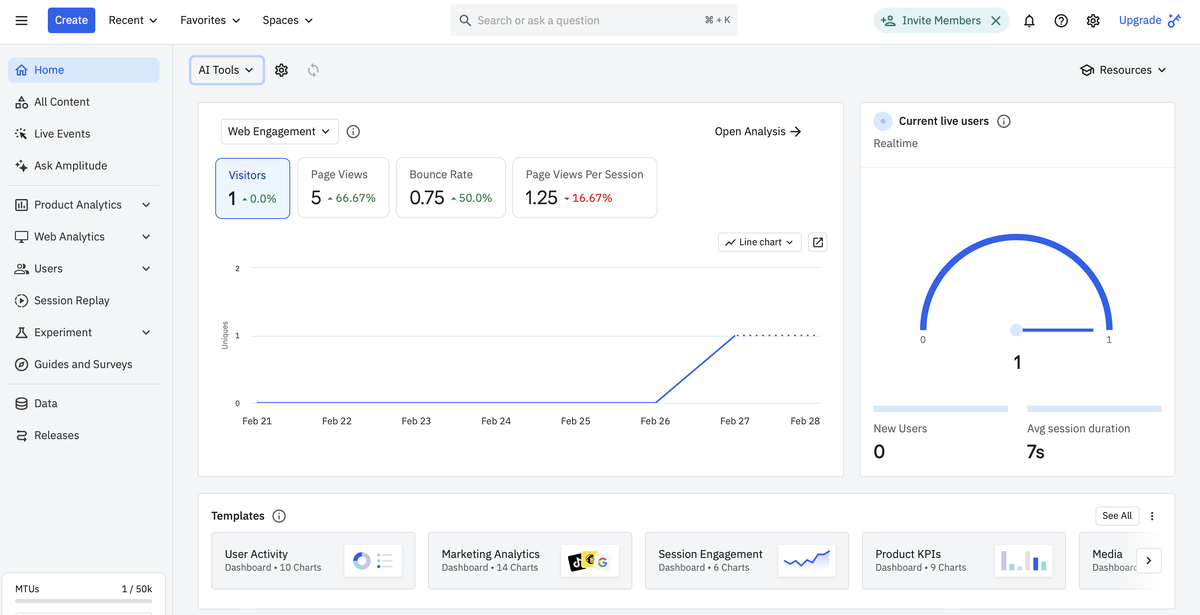Click the info icon beside Web Engagement
This screenshot has height=615, width=1200.
pos(353,131)
